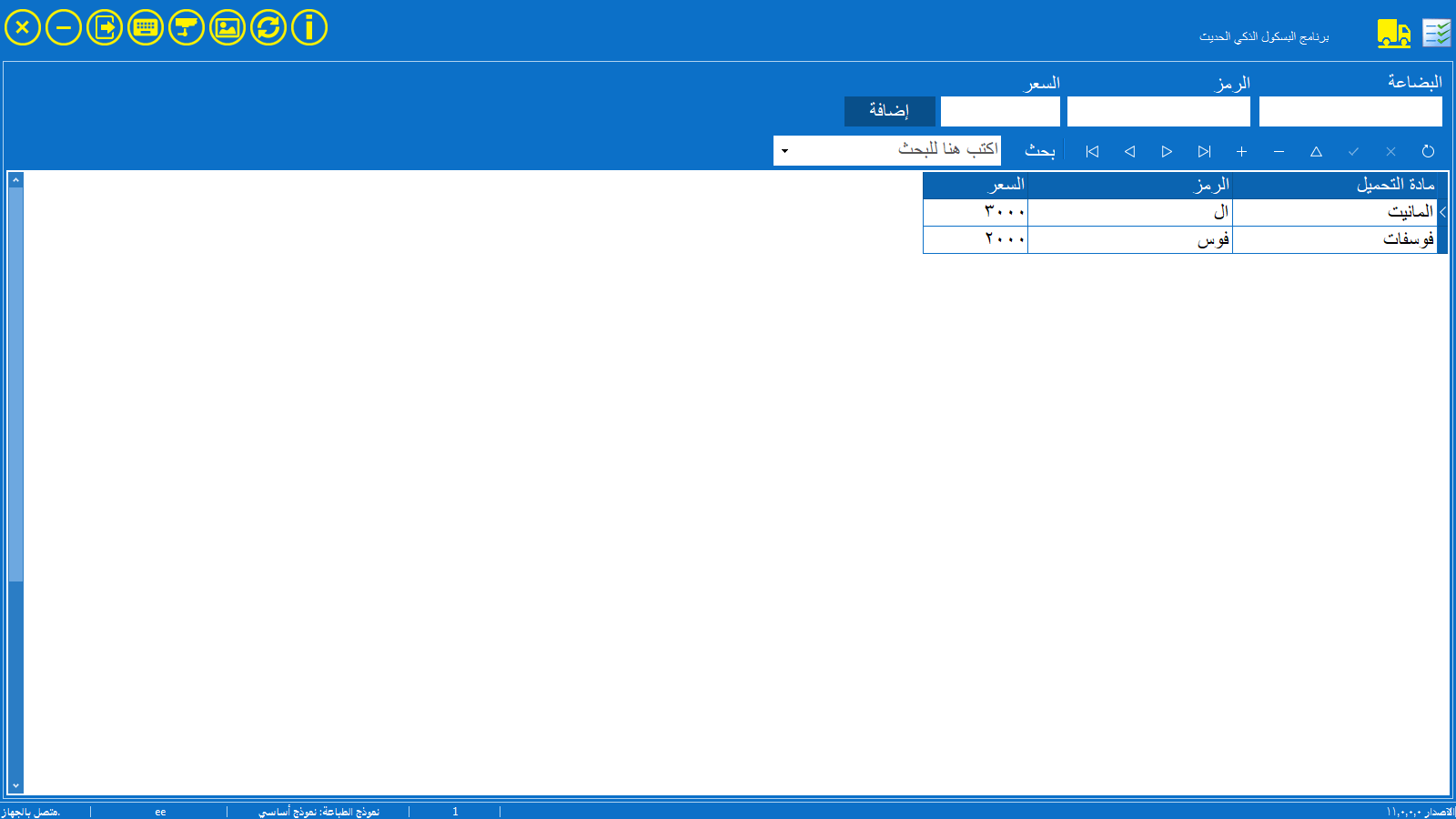Click the logout/exit door icon
Viewport: 1456px width, 819px height.
coord(105,27)
